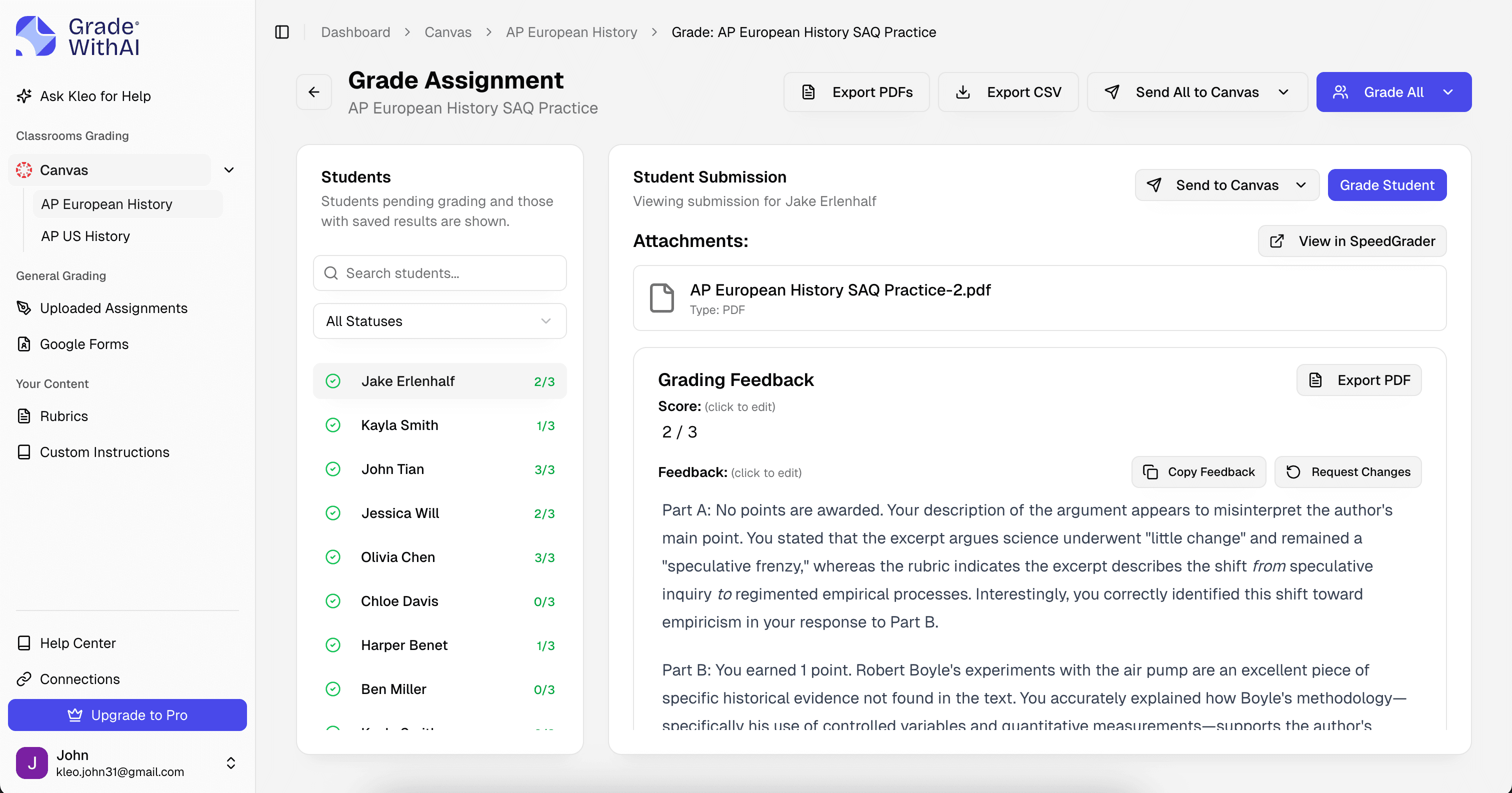Open Help Center via its book icon

pyautogui.click(x=24, y=642)
